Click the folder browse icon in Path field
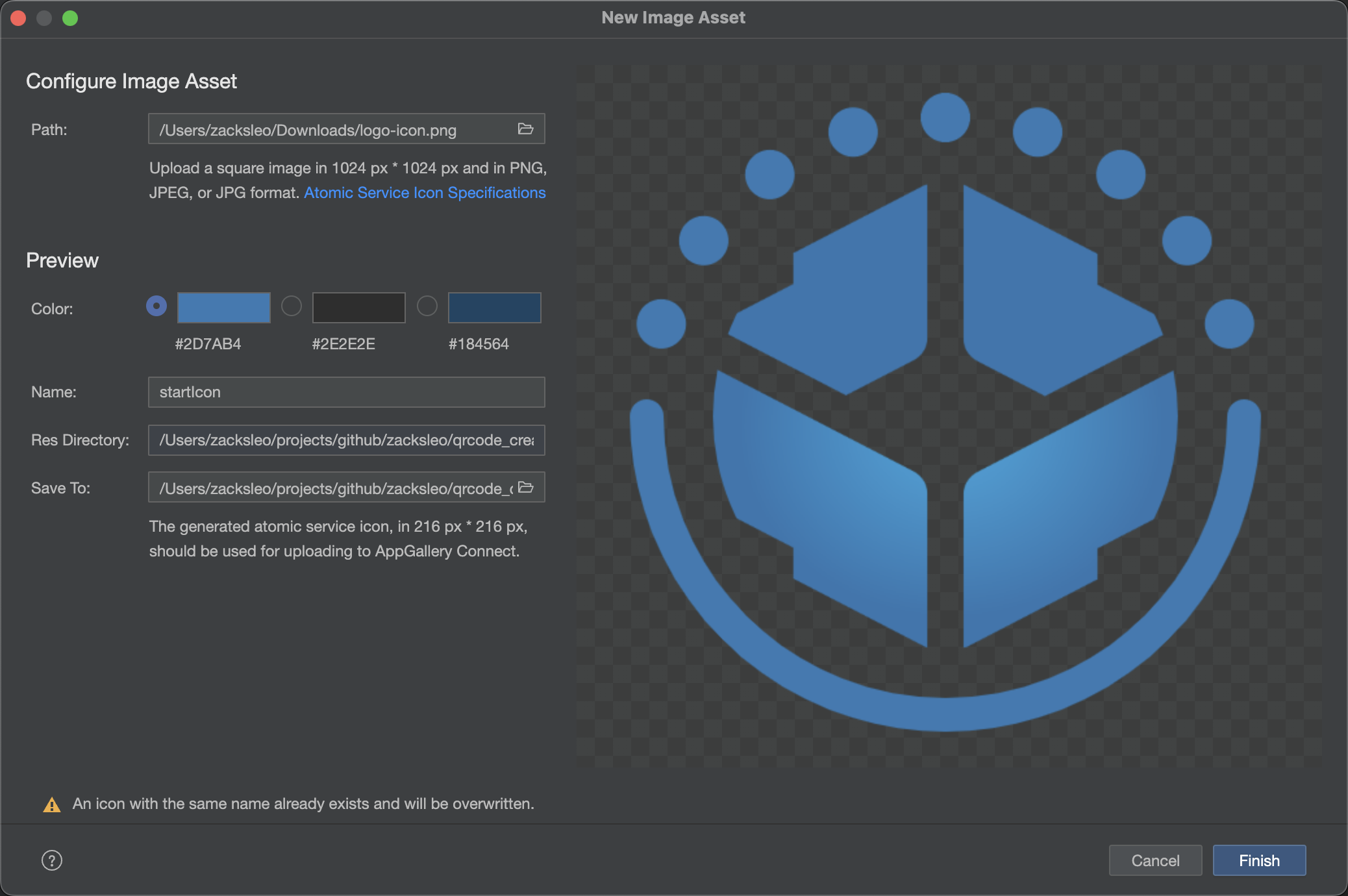This screenshot has width=1348, height=896. pyautogui.click(x=525, y=129)
